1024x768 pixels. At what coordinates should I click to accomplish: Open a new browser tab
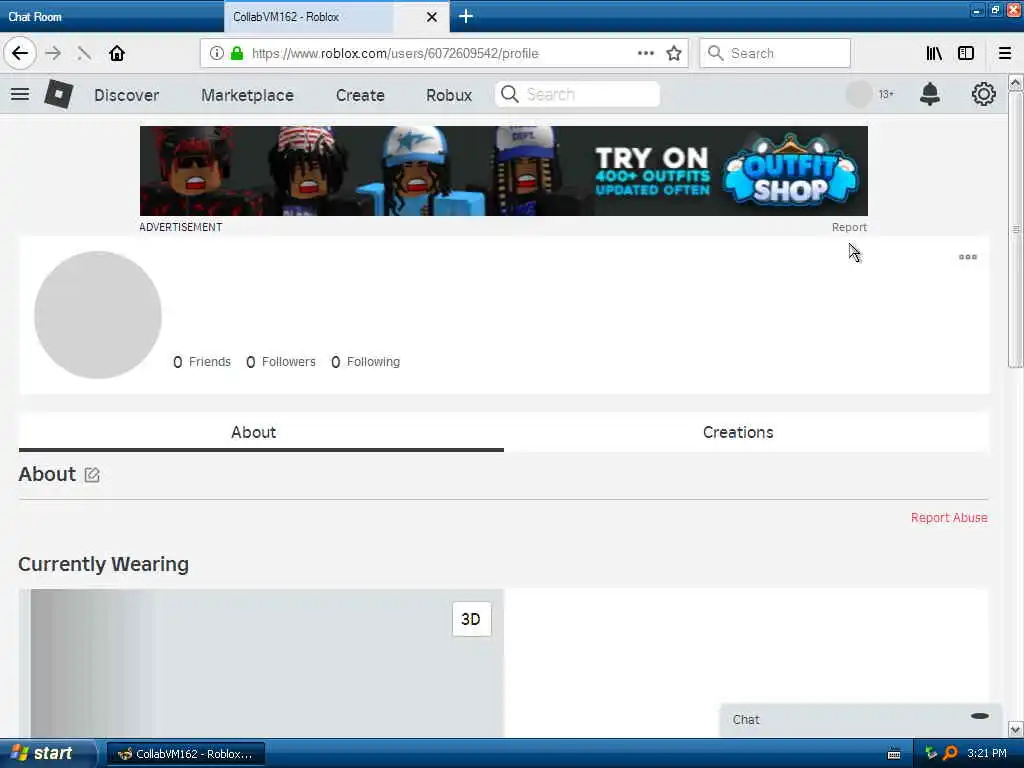click(466, 16)
